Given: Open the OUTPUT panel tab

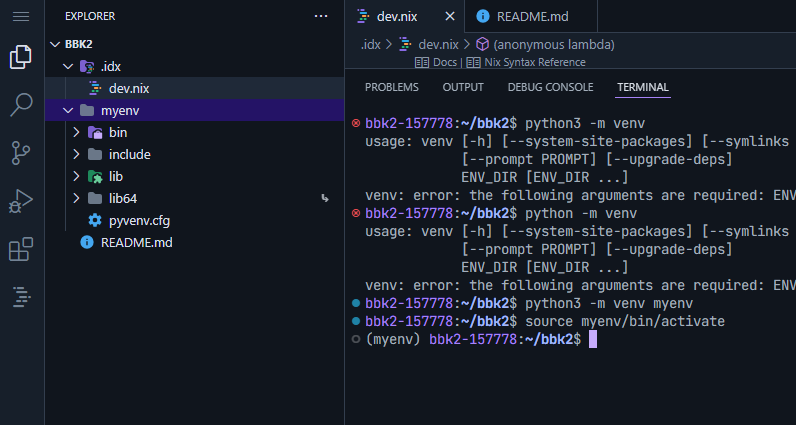Looking at the screenshot, I should pyautogui.click(x=463, y=87).
